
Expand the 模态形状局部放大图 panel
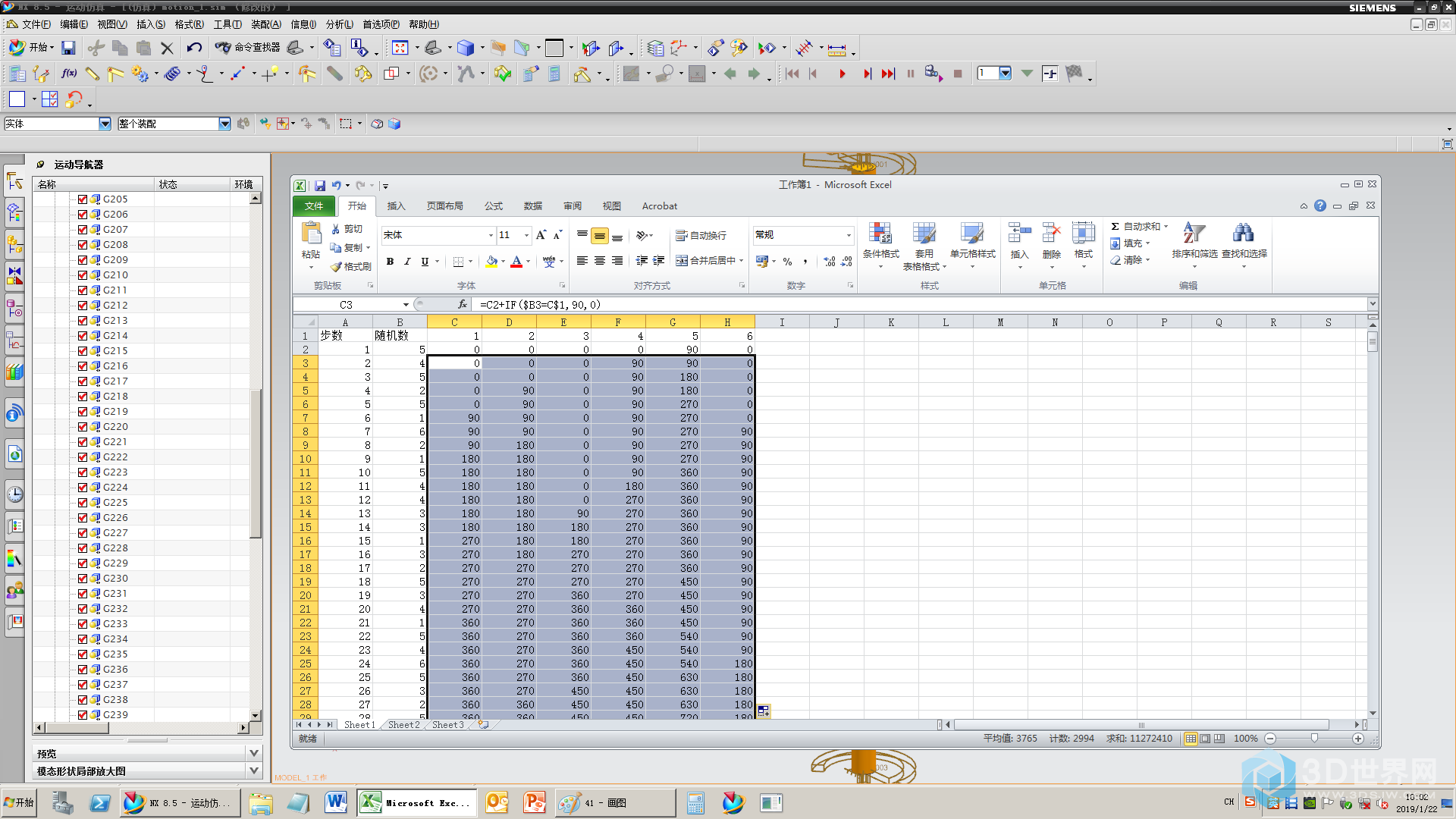click(x=254, y=770)
